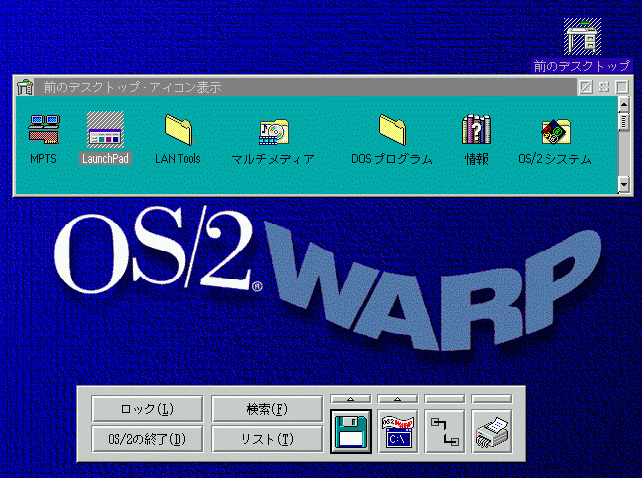Click the vertical scrollbar thumb in folder window
642x478 pixels.
pos(624,122)
